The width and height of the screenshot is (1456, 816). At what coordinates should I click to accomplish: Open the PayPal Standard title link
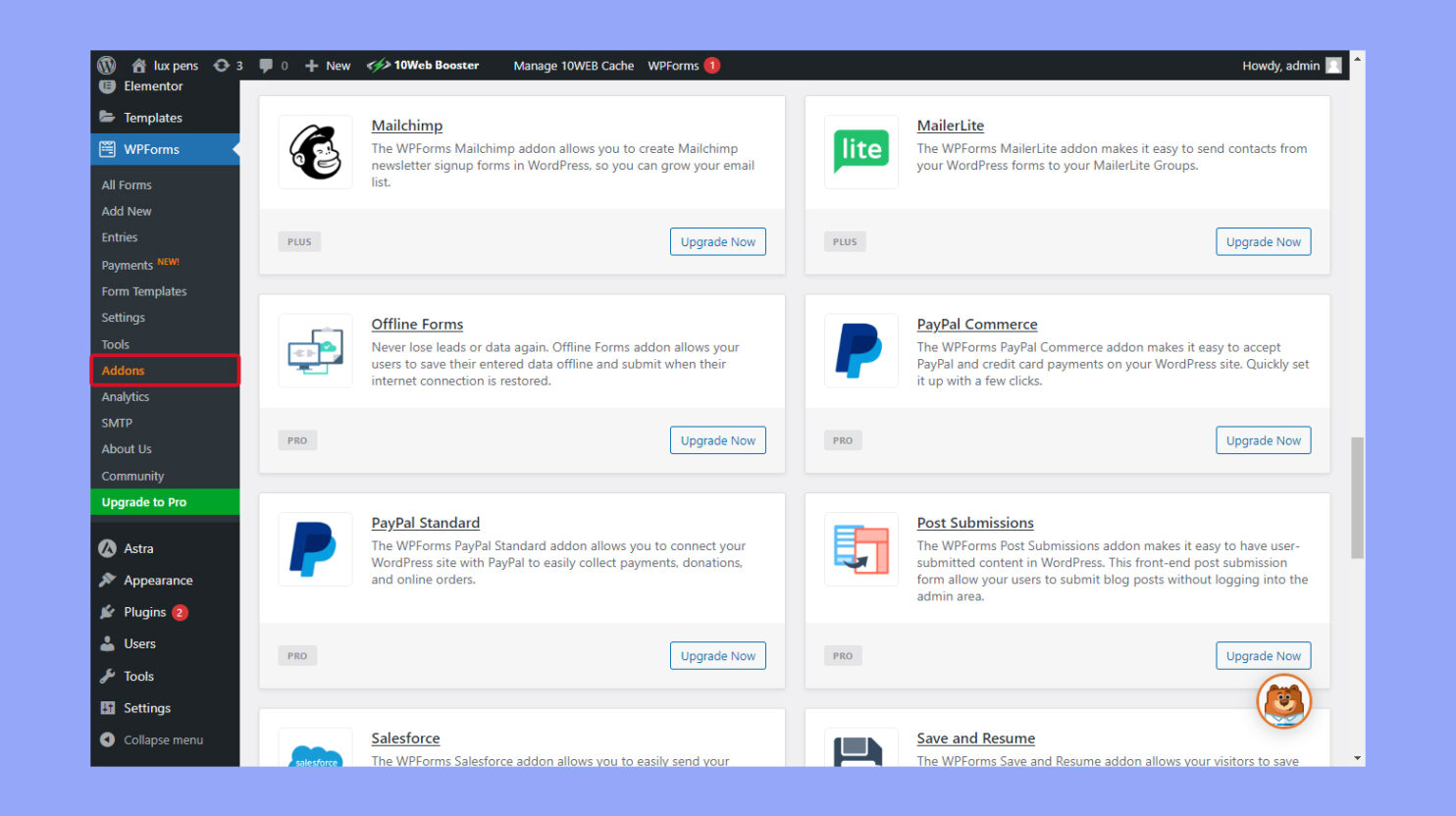point(425,523)
